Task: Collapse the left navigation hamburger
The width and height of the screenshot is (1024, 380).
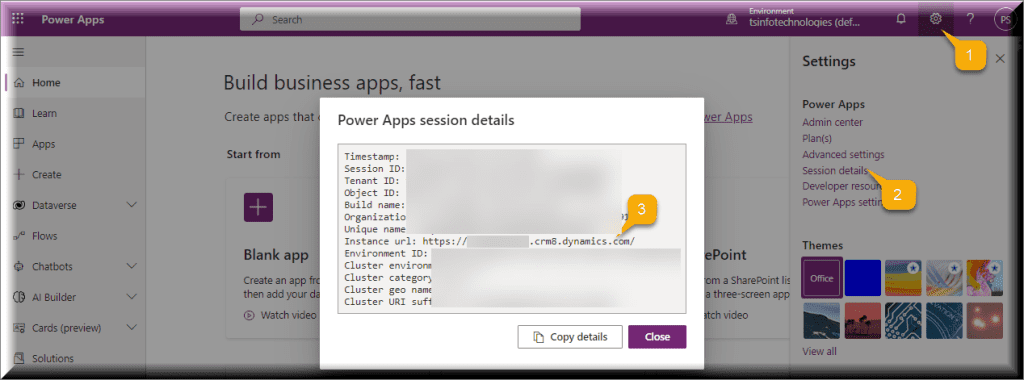Action: (19, 52)
